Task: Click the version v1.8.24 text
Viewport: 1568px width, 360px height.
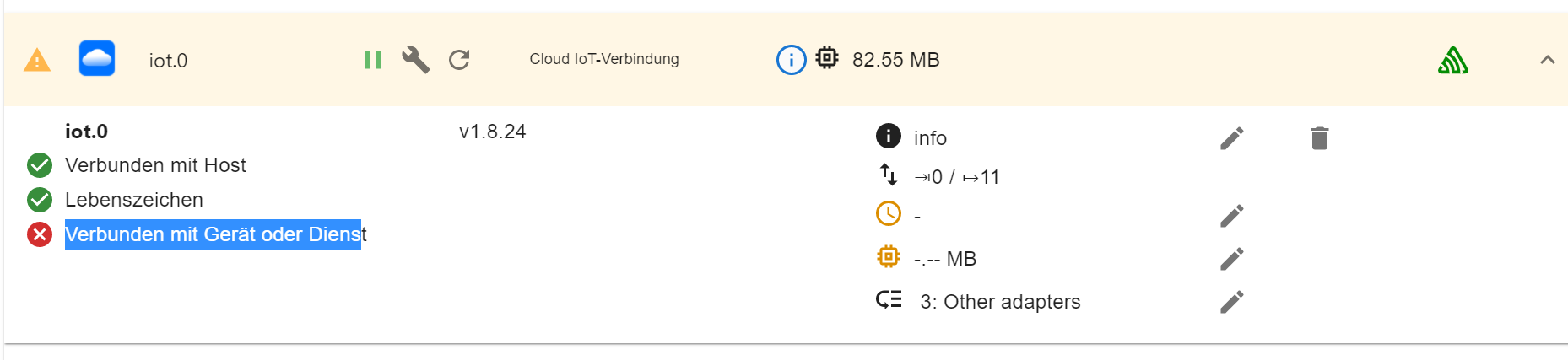Action: [492, 132]
